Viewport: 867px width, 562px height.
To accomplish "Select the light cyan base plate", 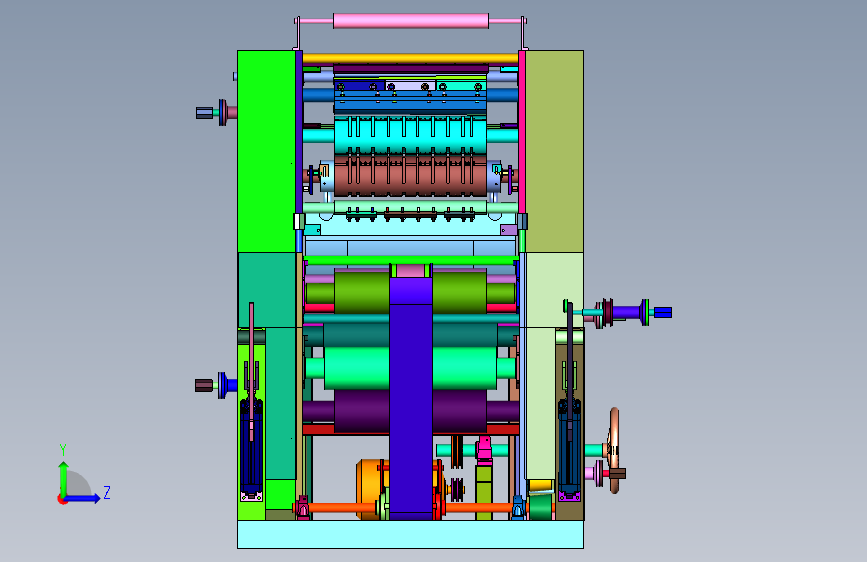I will point(410,534).
